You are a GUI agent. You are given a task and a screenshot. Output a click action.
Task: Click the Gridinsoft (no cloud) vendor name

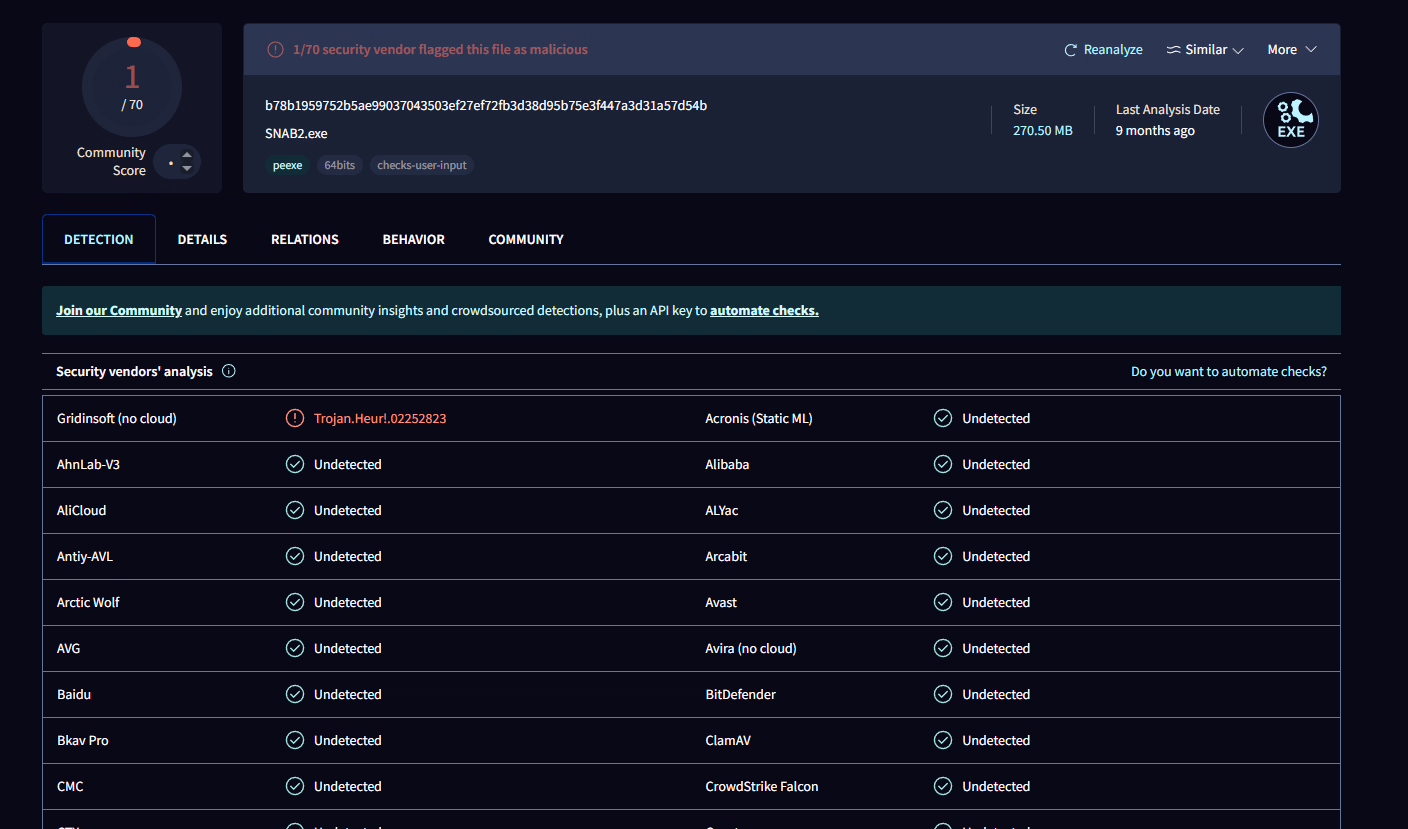pyautogui.click(x=117, y=418)
